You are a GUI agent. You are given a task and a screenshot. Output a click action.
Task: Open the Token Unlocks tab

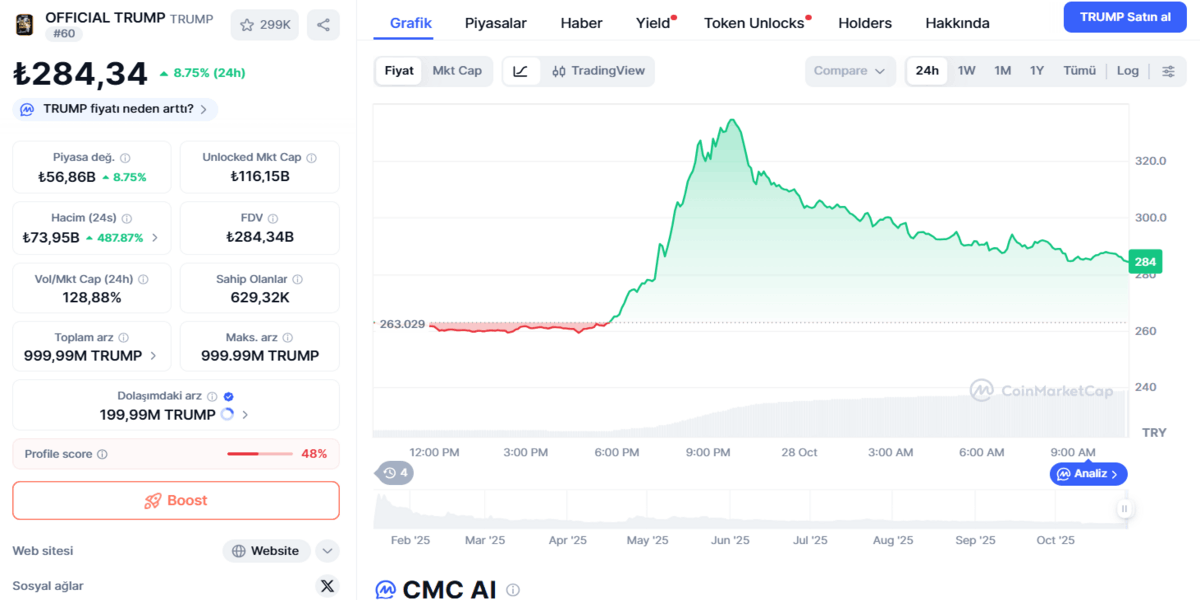[754, 23]
